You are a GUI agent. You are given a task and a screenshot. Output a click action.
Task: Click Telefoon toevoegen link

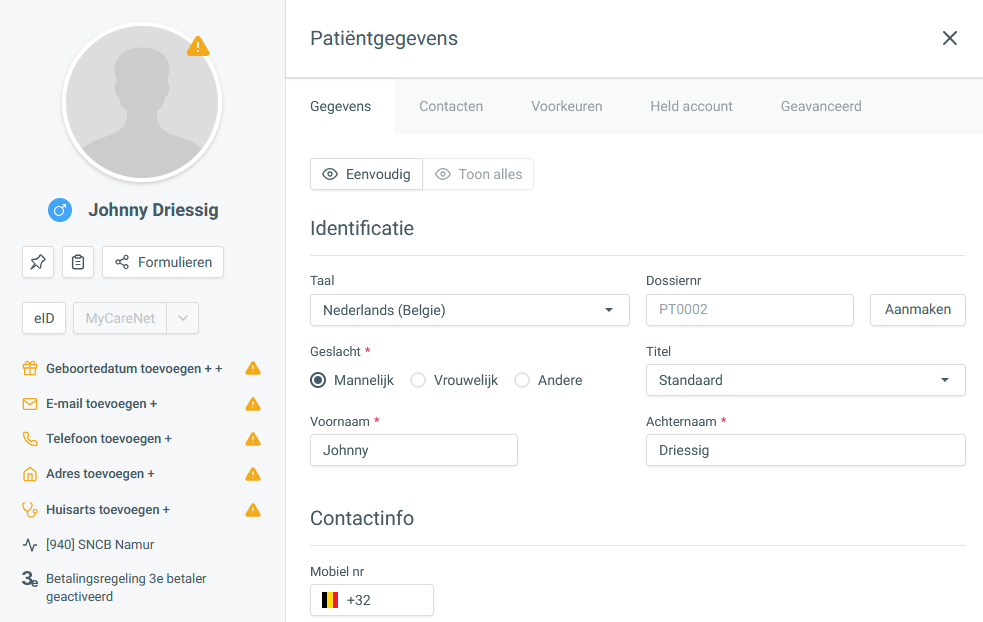coord(109,439)
